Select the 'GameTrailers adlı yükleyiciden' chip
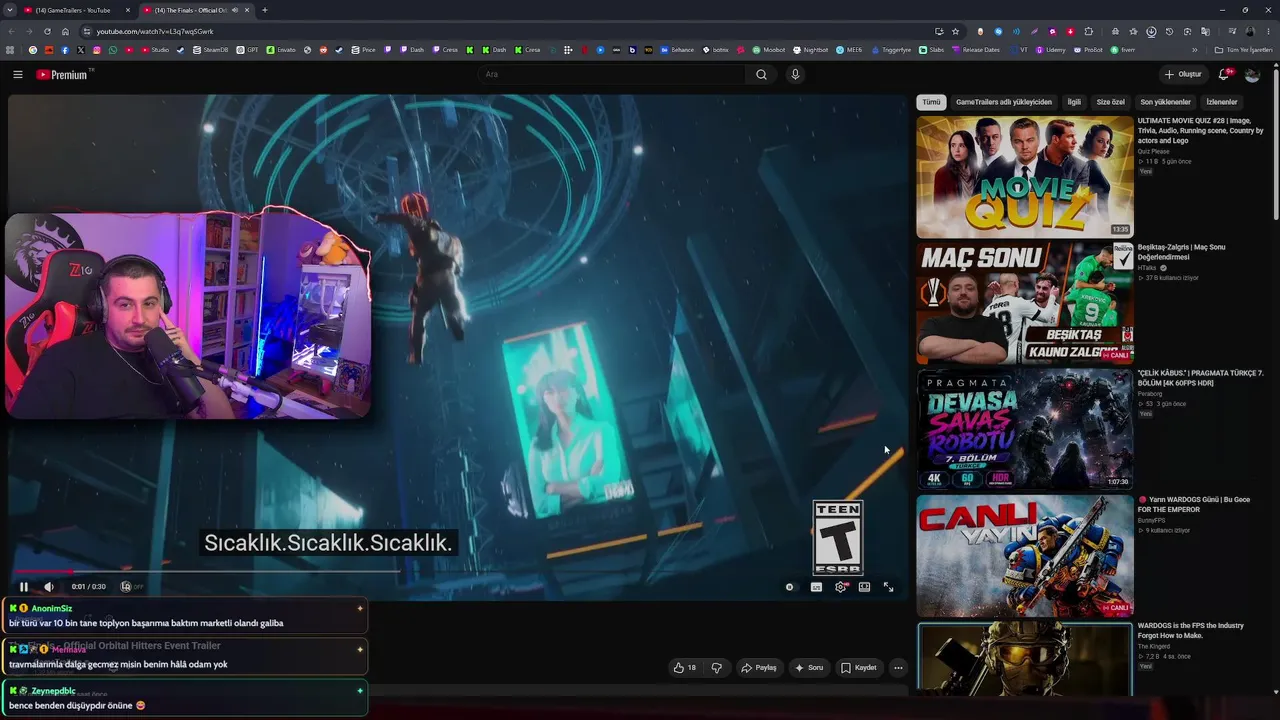The height and width of the screenshot is (720, 1280). (1003, 102)
